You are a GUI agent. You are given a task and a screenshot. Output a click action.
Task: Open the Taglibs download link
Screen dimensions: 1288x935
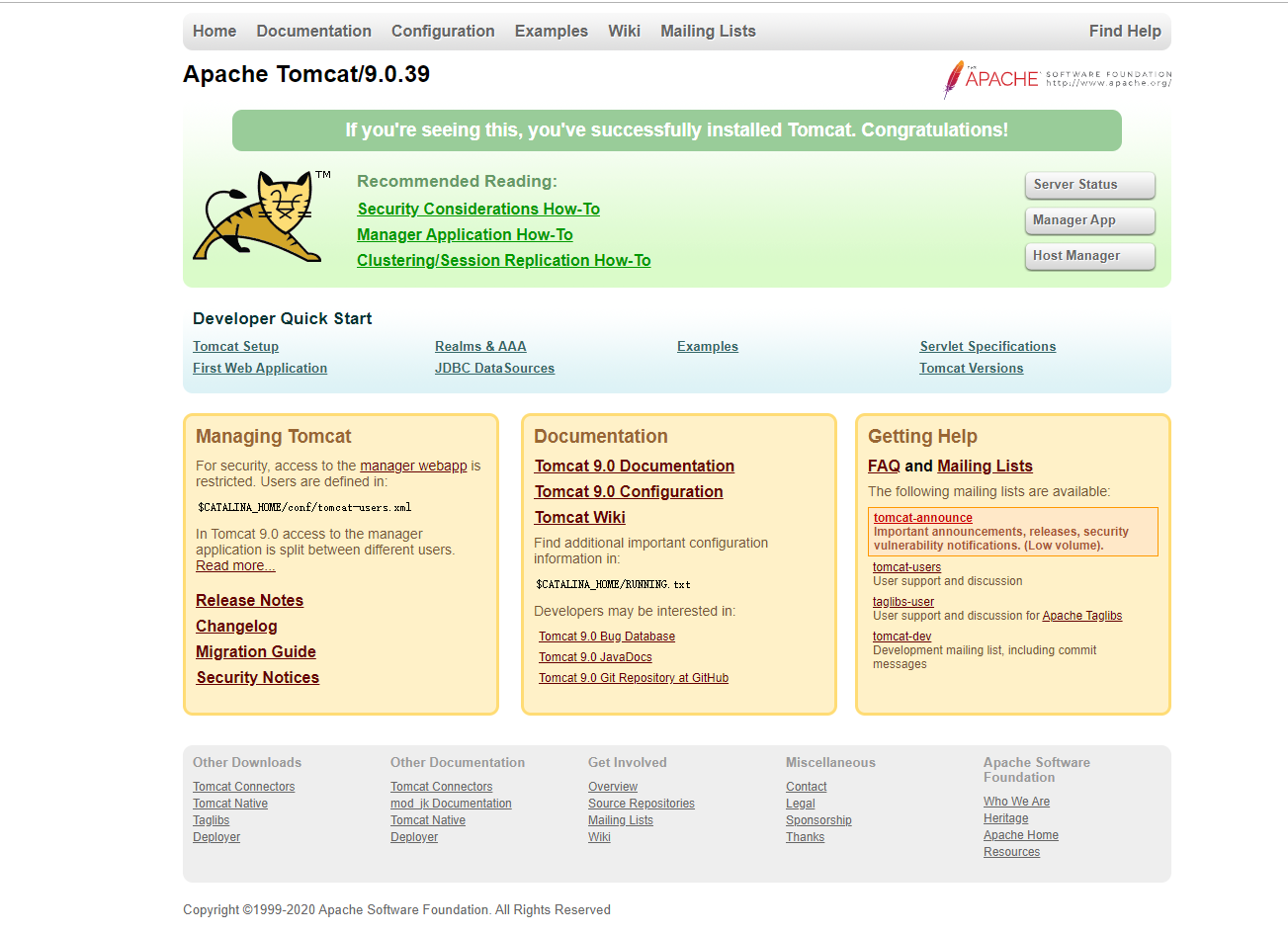(x=212, y=820)
